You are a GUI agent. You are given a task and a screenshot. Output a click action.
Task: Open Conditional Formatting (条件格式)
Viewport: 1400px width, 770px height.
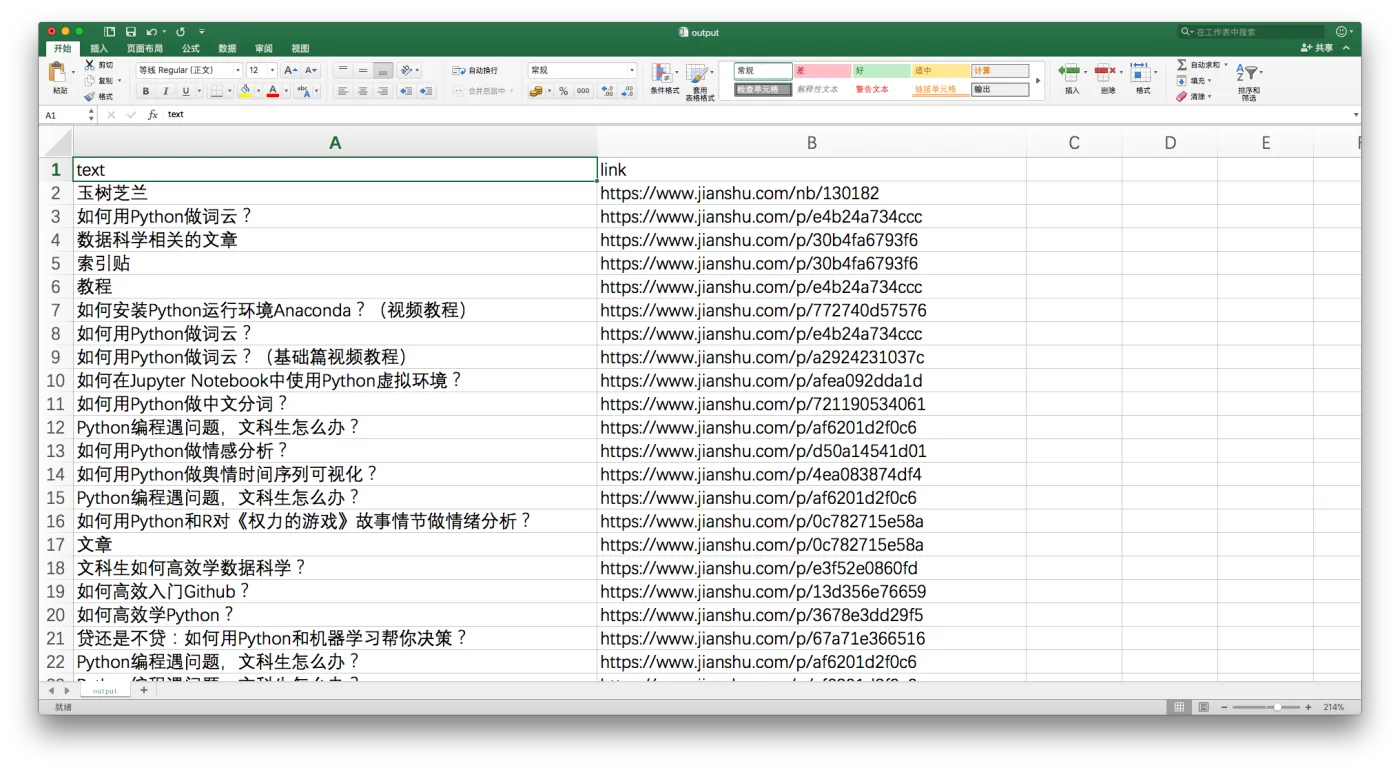pos(663,74)
